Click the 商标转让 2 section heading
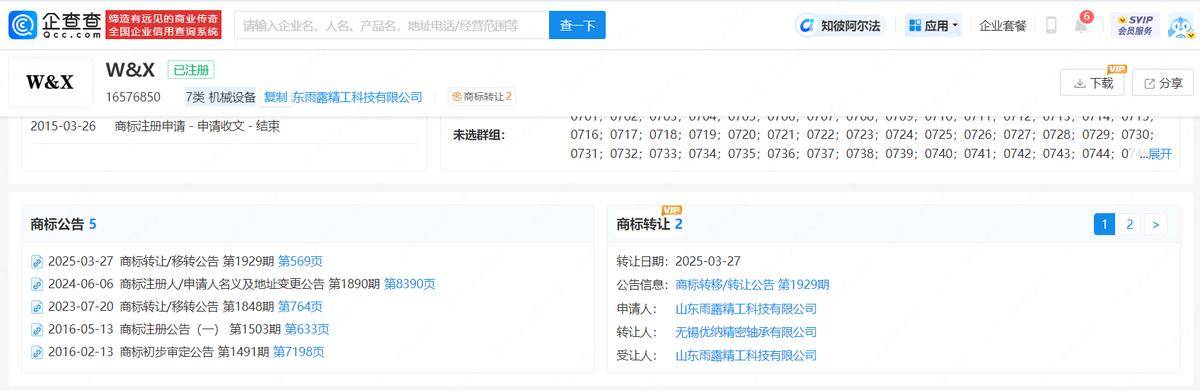This screenshot has width=1200, height=391. (x=650, y=224)
